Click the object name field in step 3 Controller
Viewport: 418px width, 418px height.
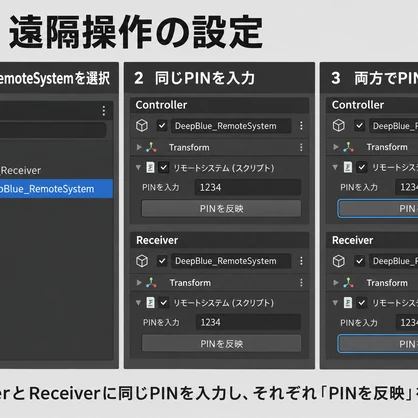click(x=394, y=126)
